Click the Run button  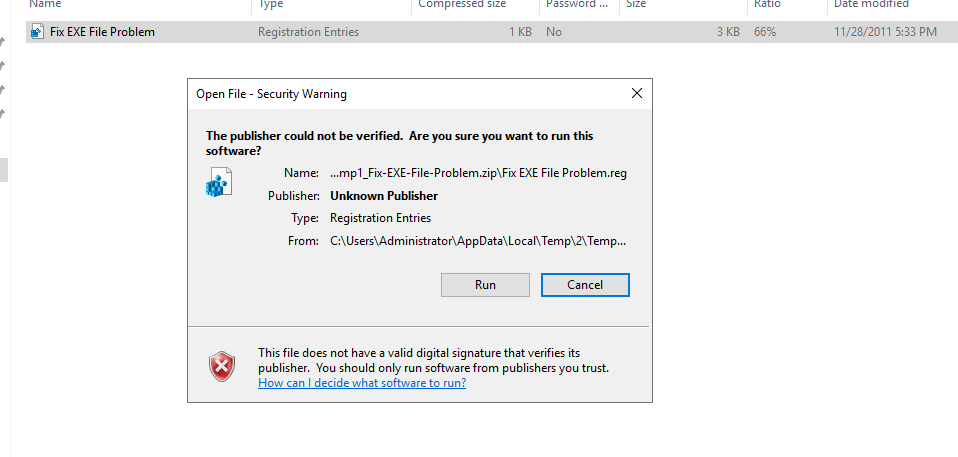485,285
